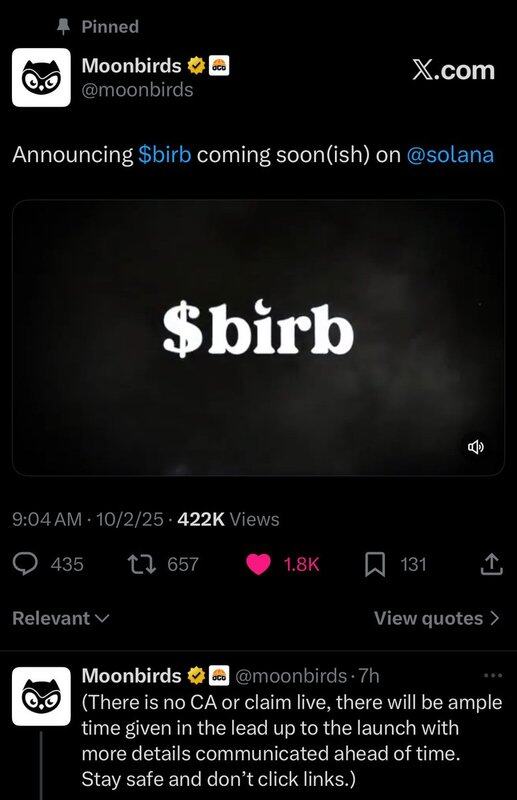Click the Pinned pin icon

63,27
